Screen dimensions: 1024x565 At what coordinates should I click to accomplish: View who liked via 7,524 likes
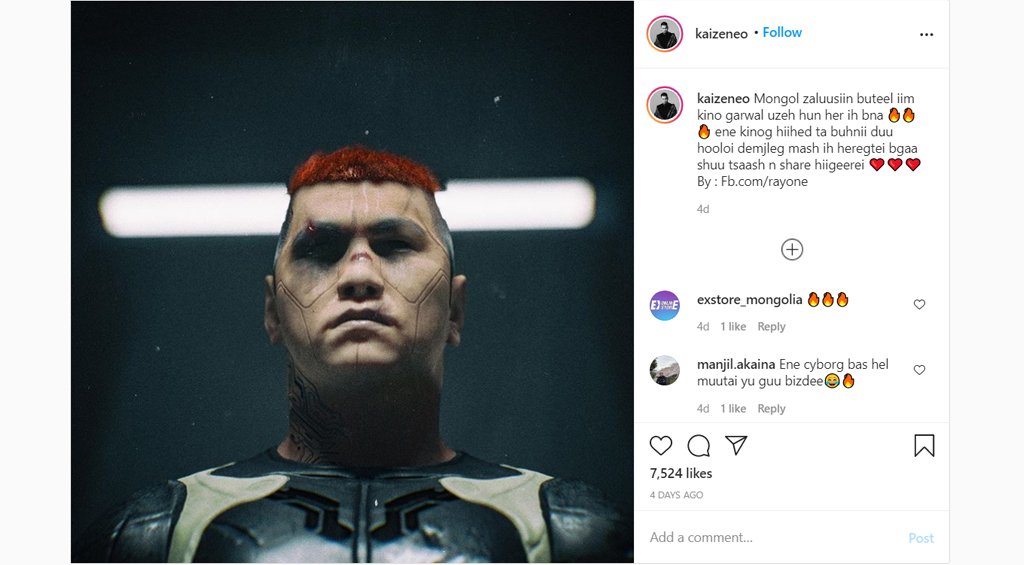click(681, 473)
